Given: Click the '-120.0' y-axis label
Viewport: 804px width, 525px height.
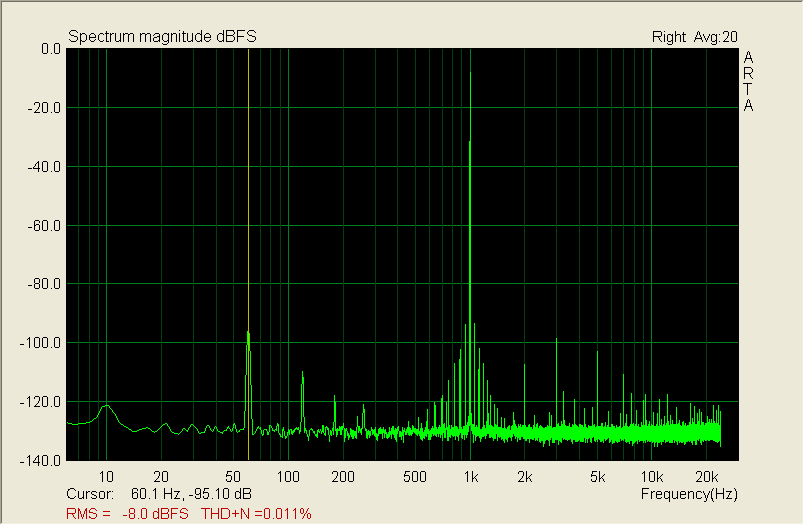Looking at the screenshot, I should (41, 402).
